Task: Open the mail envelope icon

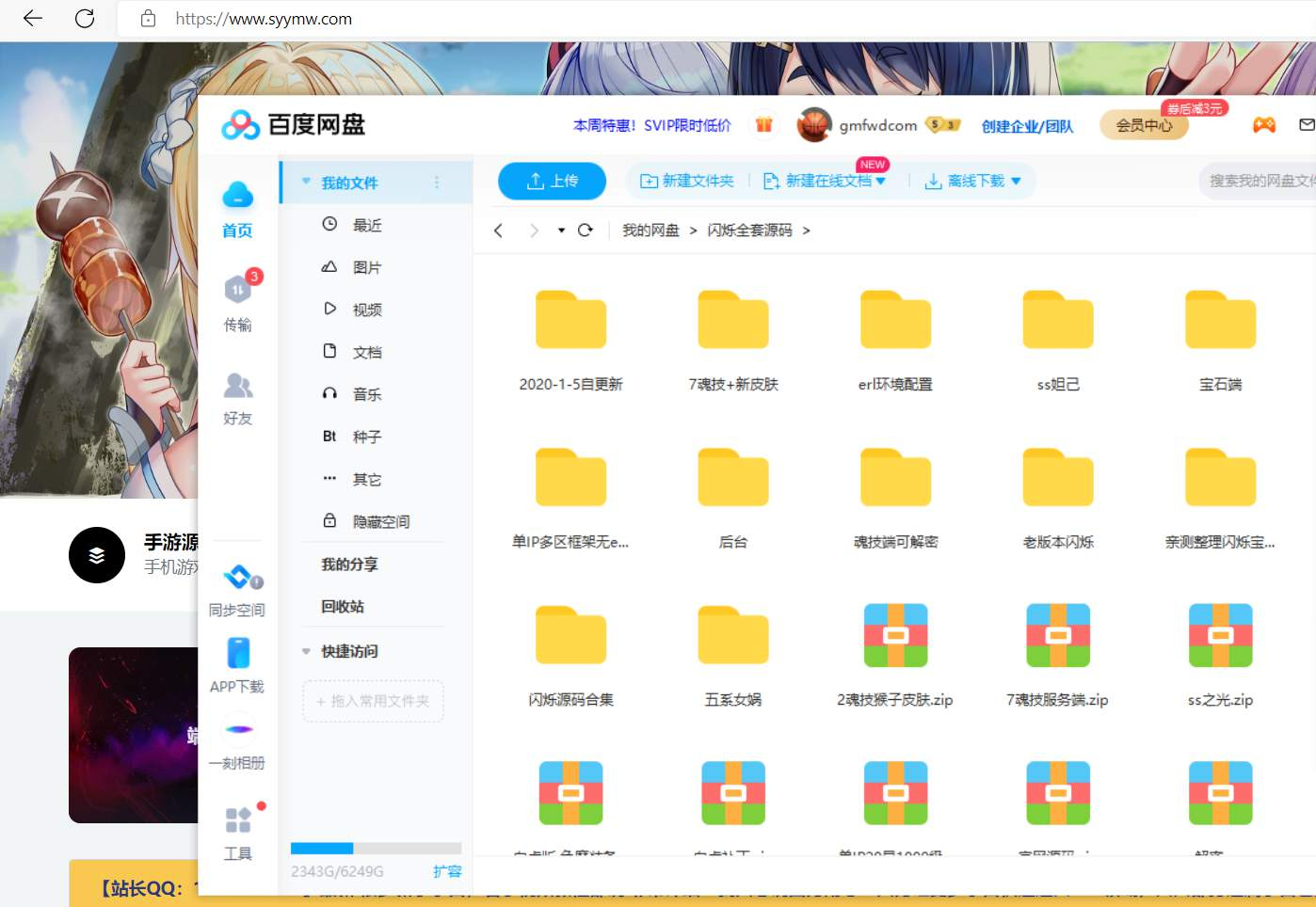Action: pos(1307,124)
